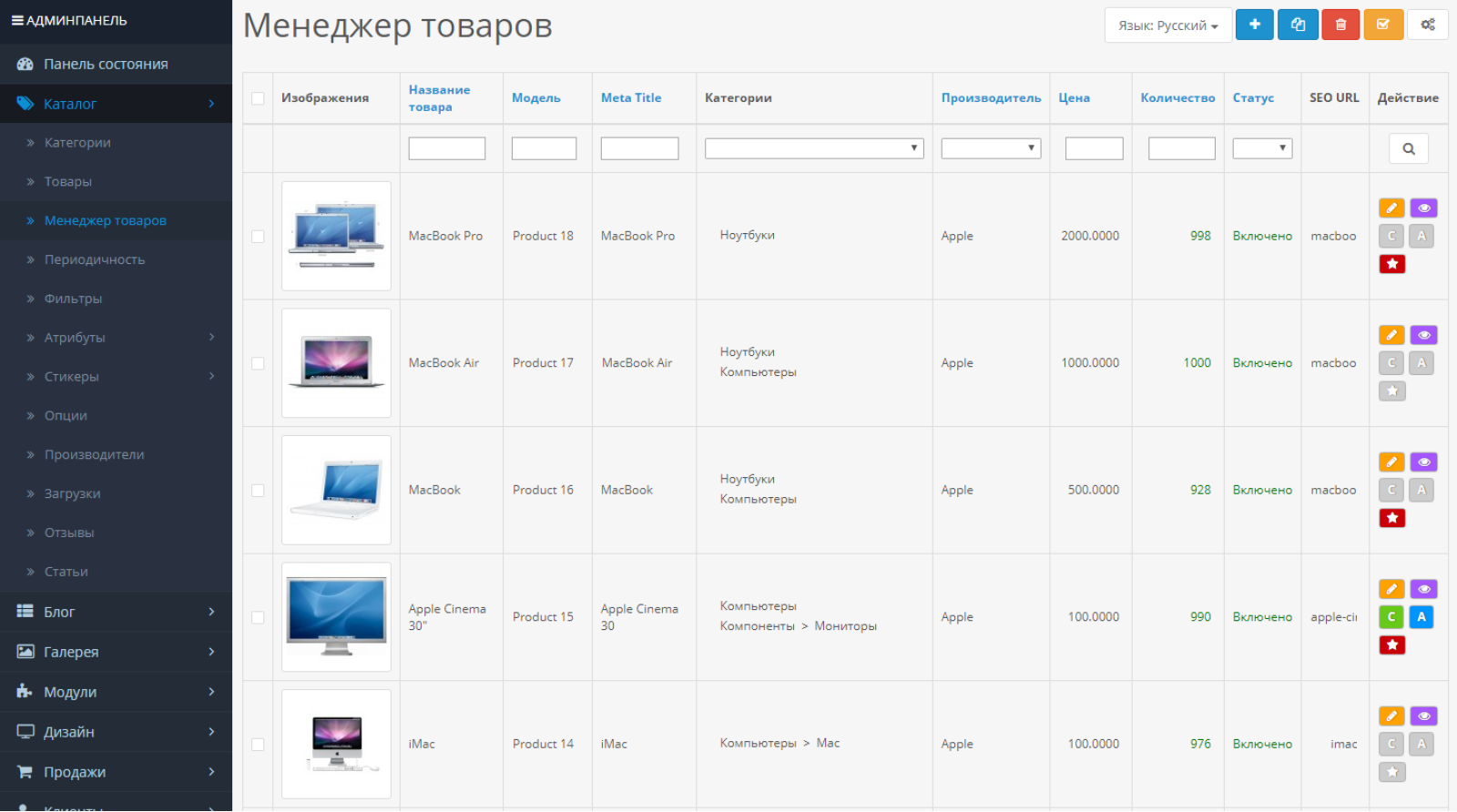Expand the Стикеры submenu
The width and height of the screenshot is (1457, 812).
[x=116, y=377]
